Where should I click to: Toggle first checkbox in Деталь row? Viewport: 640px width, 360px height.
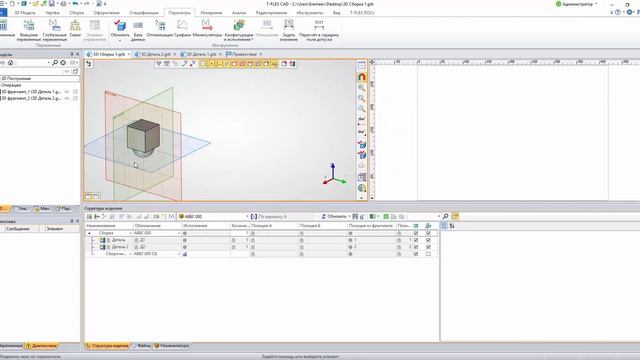click(416, 240)
